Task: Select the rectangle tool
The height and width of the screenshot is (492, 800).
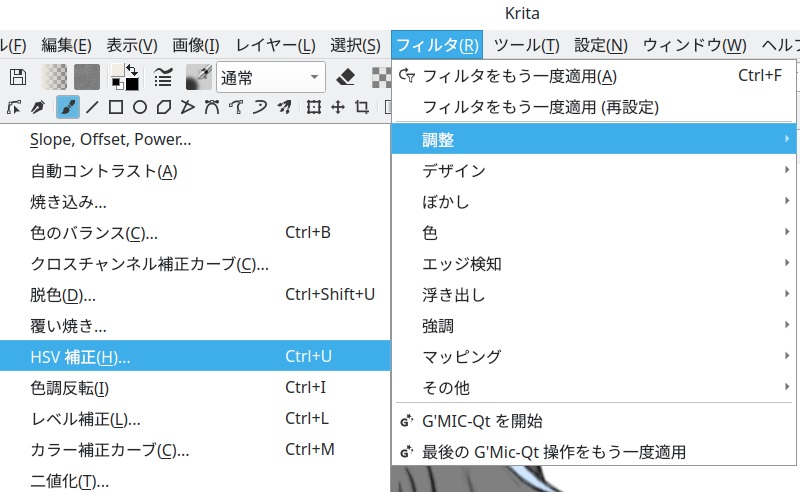Action: pos(116,107)
